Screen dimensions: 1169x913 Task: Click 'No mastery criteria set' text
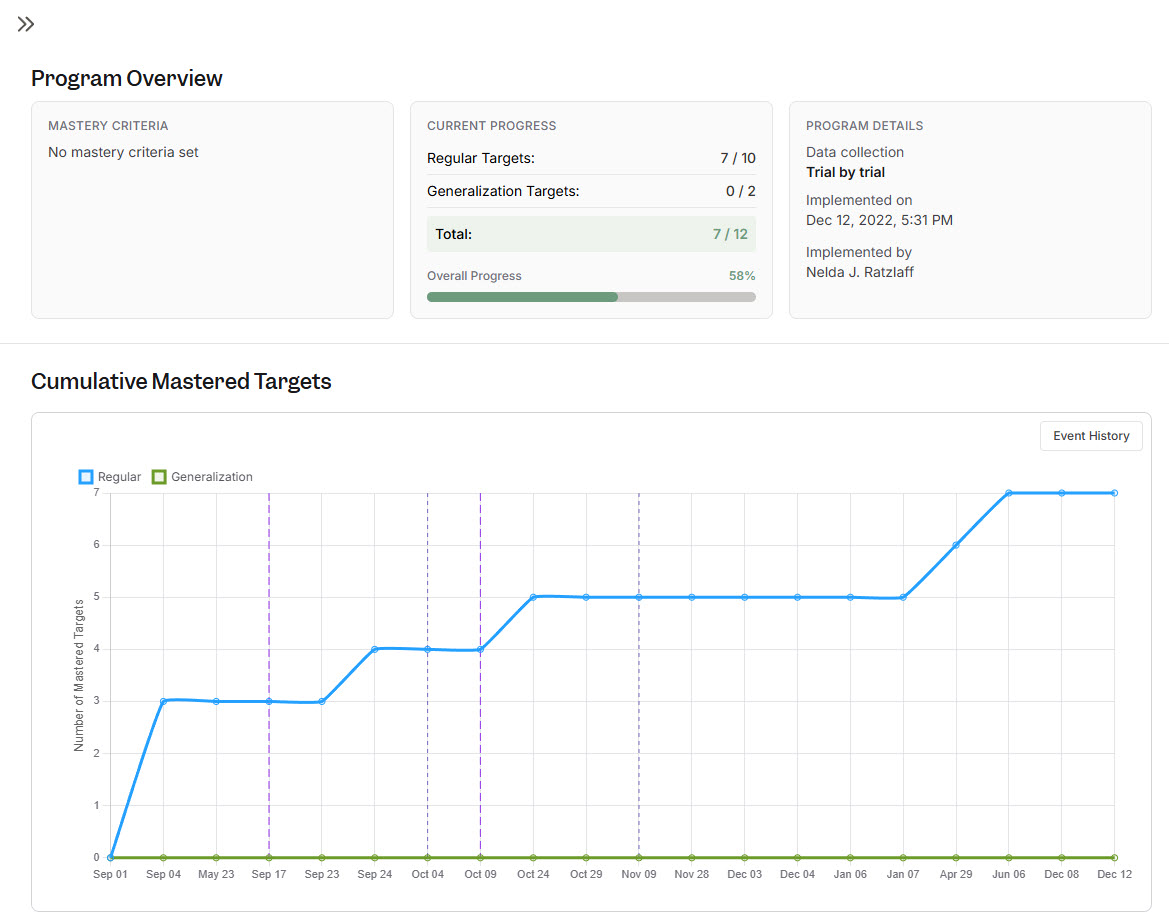pos(123,152)
